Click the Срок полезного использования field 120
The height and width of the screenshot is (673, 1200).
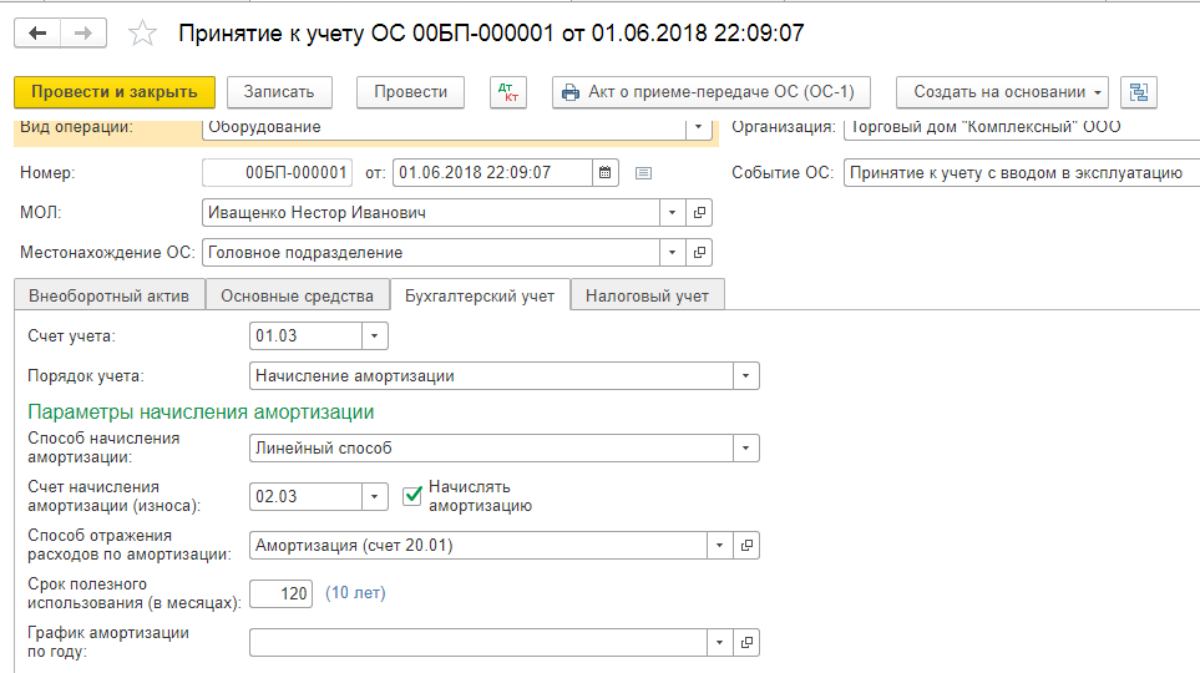point(281,593)
